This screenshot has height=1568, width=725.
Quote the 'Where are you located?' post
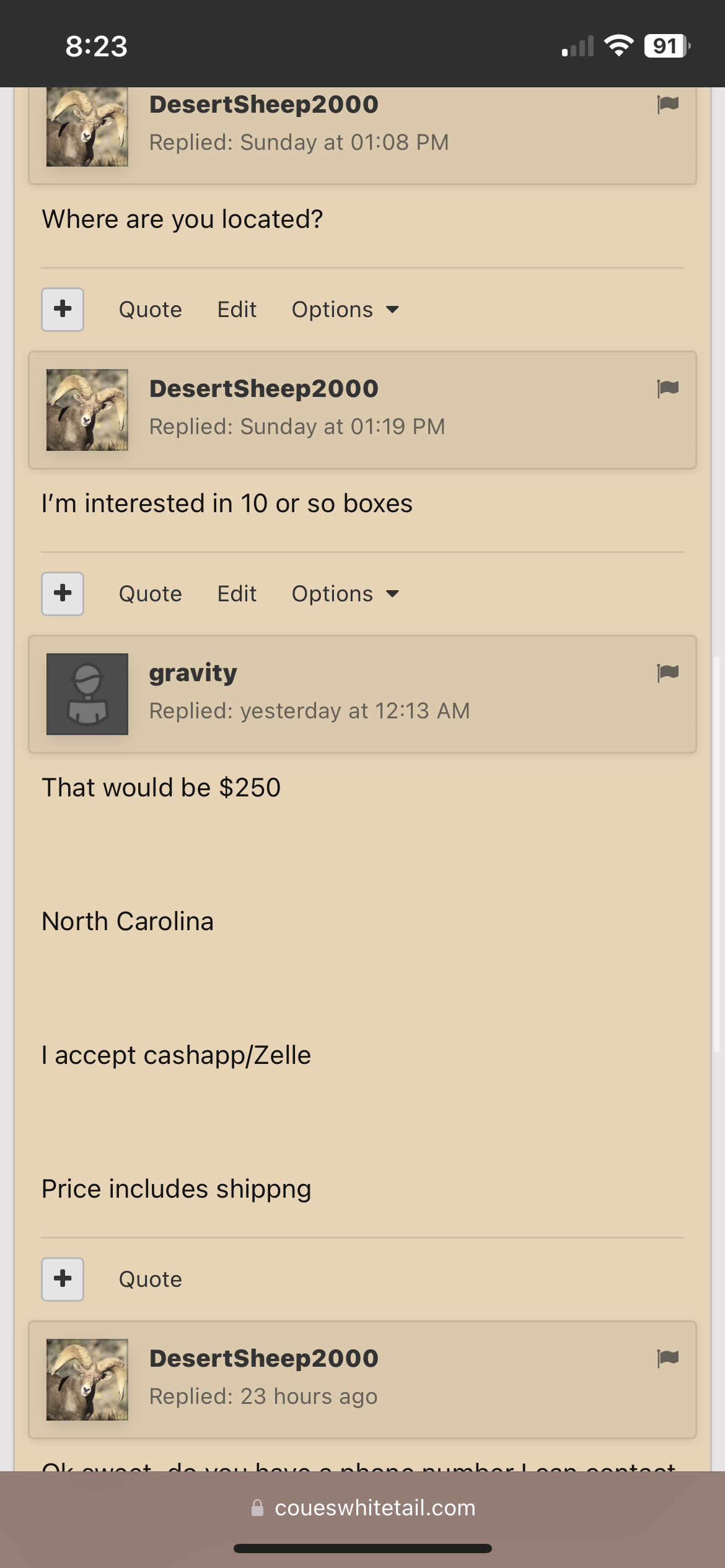pos(151,310)
